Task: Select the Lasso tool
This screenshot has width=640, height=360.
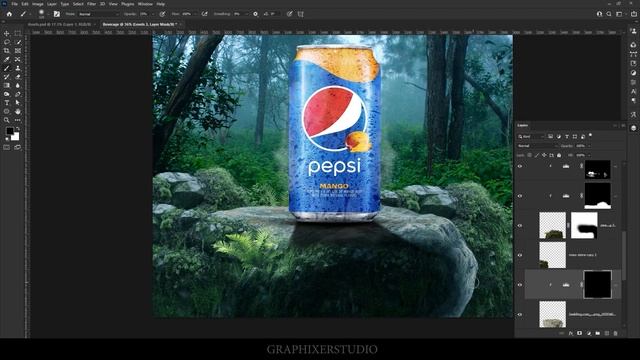Action: (x=7, y=42)
